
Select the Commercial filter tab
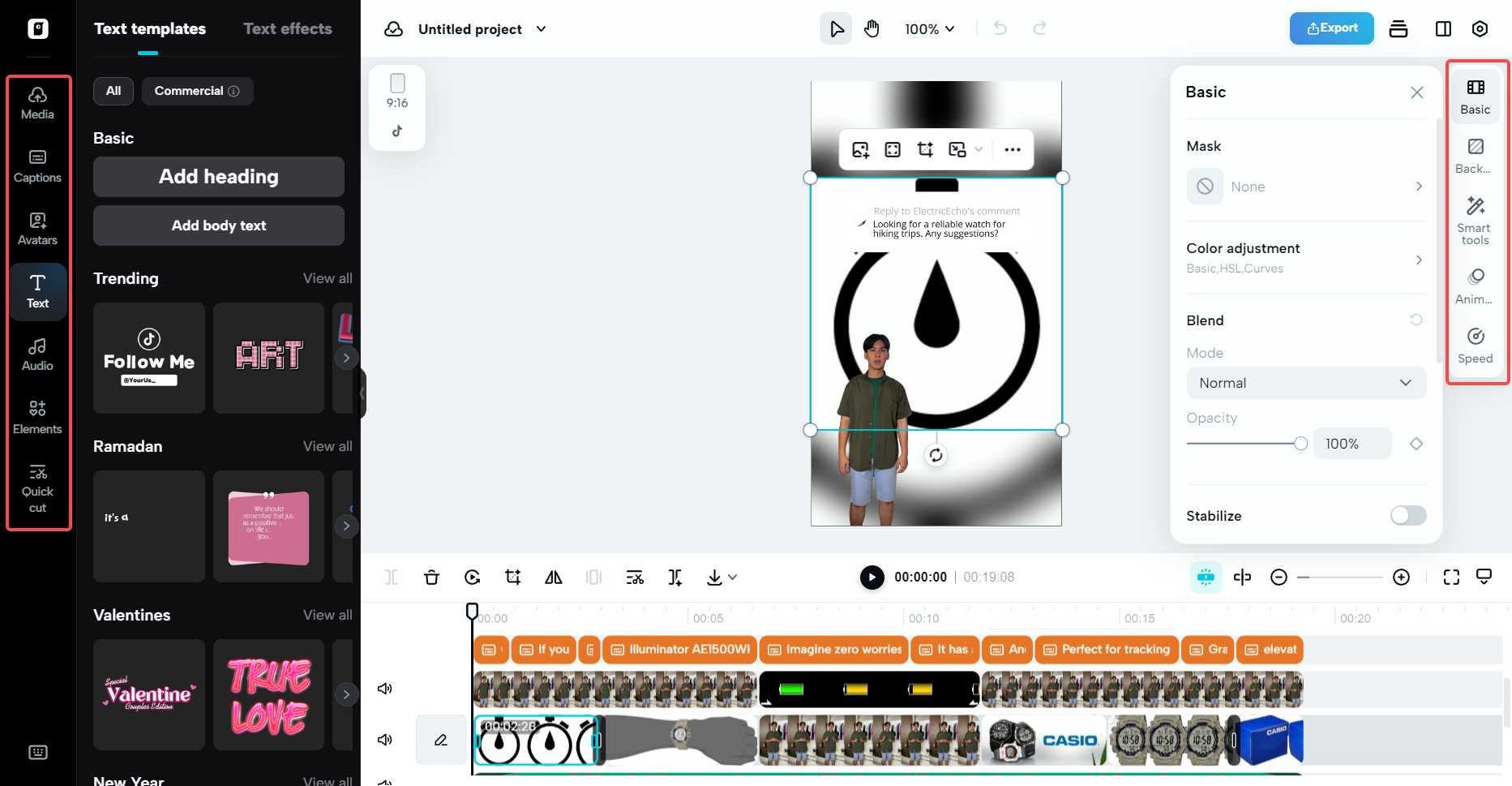(197, 91)
